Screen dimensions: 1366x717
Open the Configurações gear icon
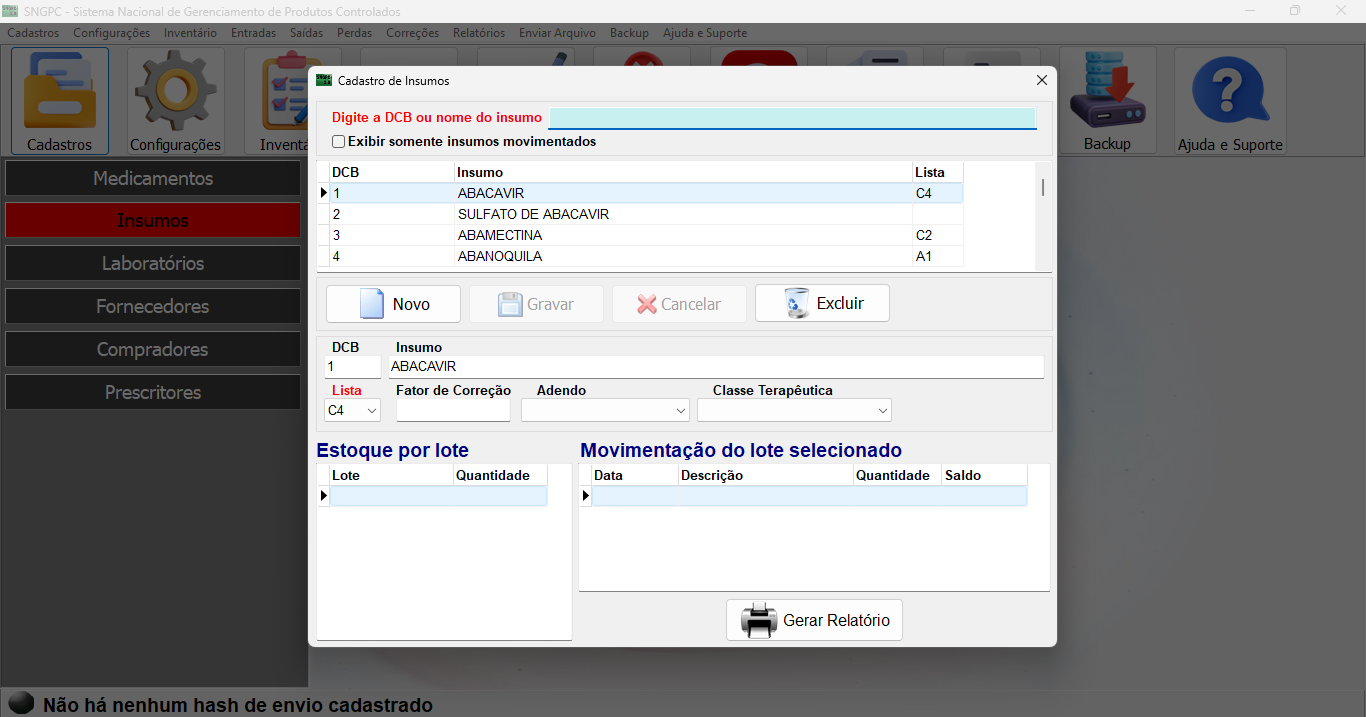click(x=175, y=100)
